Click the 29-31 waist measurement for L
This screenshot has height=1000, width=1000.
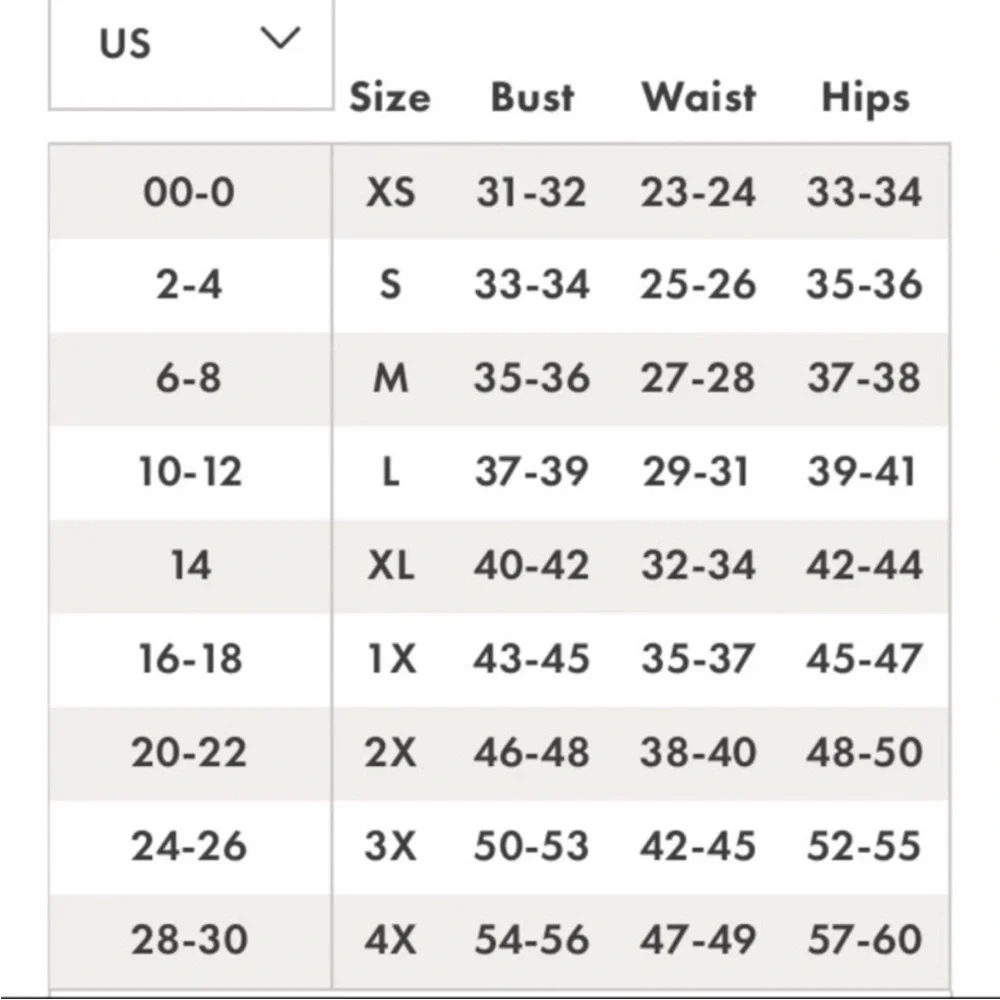(x=696, y=472)
